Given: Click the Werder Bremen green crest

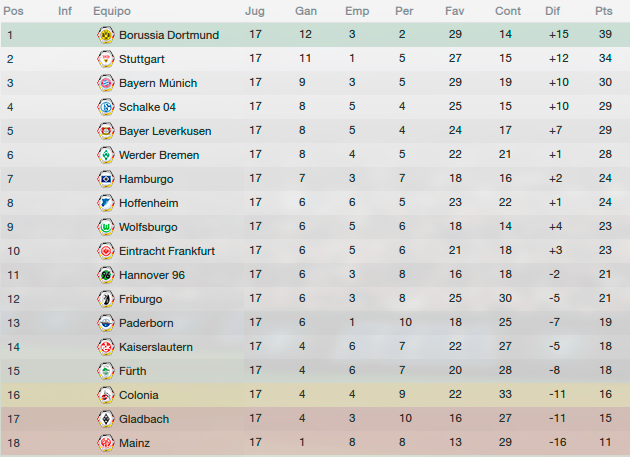Looking at the screenshot, I should click(x=106, y=155).
